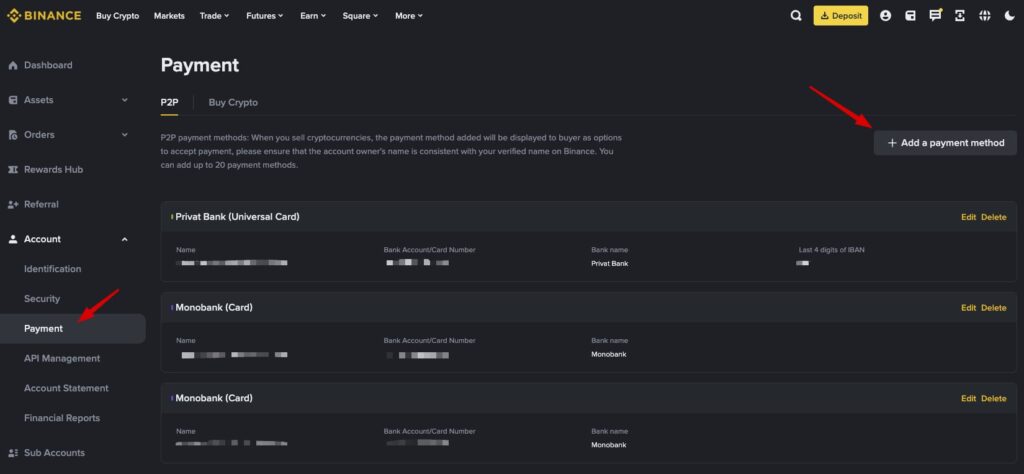
Task: Click the Orders icon in the sidebar
Action: click(x=12, y=134)
